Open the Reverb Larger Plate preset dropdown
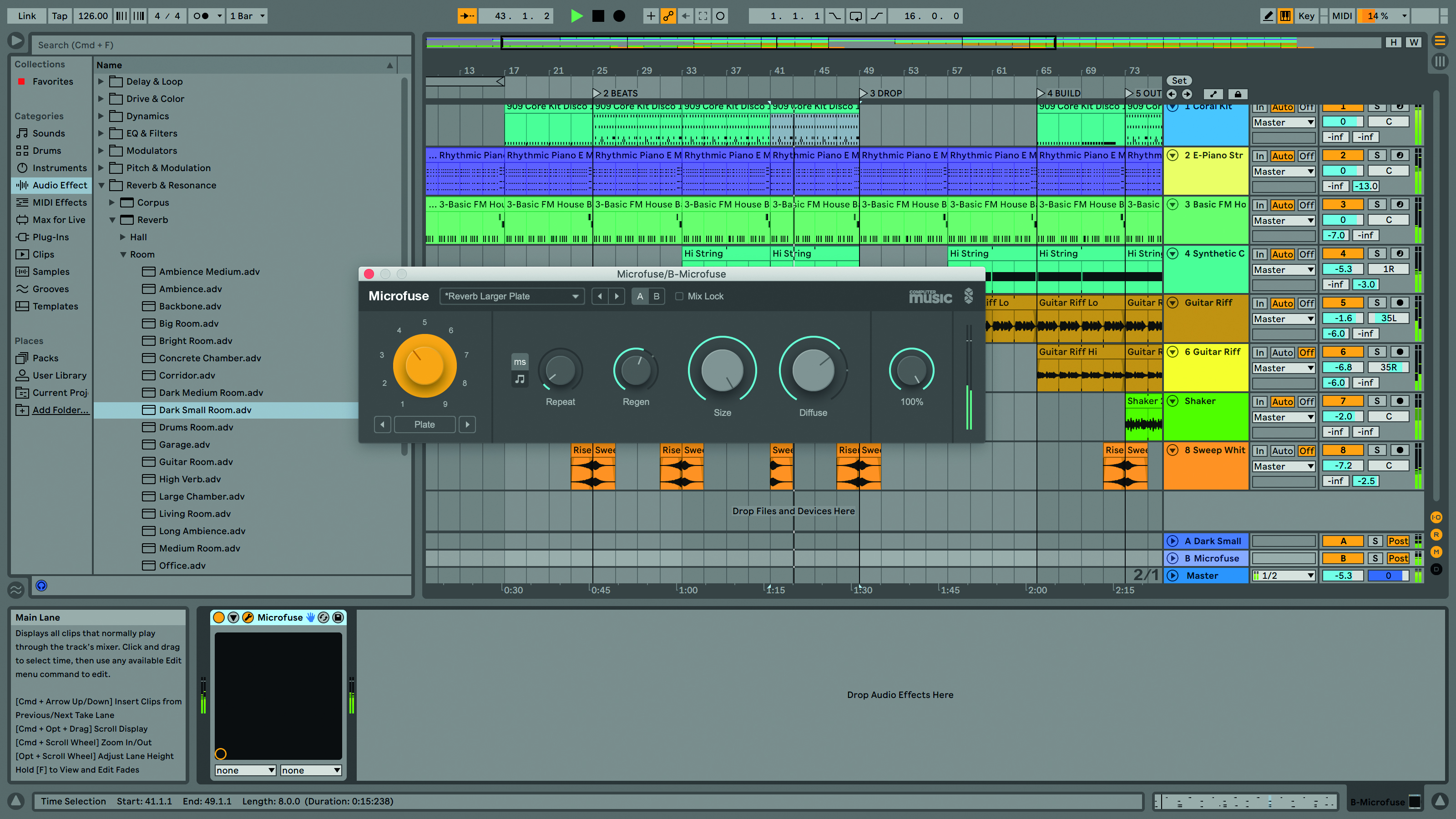 coord(511,296)
